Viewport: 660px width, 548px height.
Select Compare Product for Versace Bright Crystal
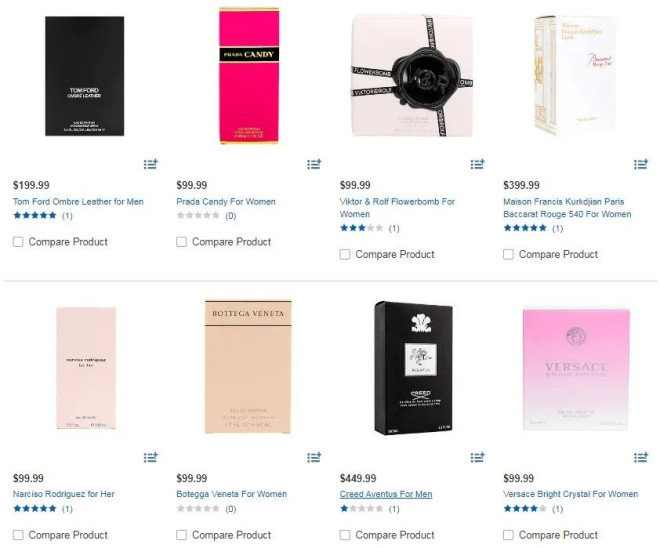pos(508,535)
